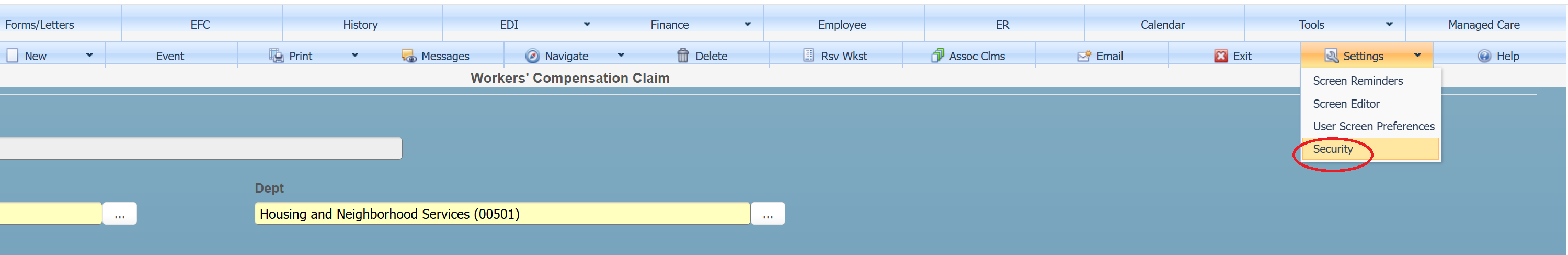1568x255 pixels.
Task: Click the ellipsis button beside Dept field
Action: (x=768, y=214)
